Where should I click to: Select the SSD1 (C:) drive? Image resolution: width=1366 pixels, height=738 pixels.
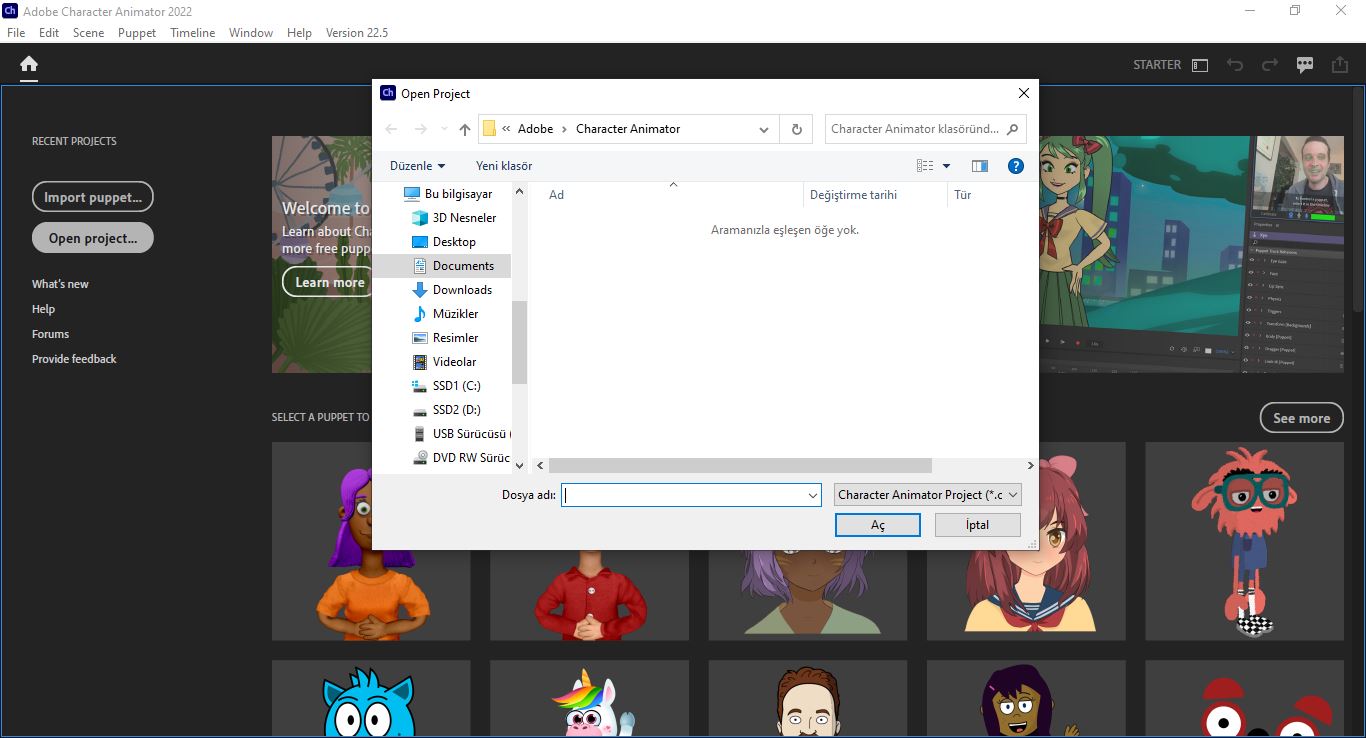tap(447, 386)
